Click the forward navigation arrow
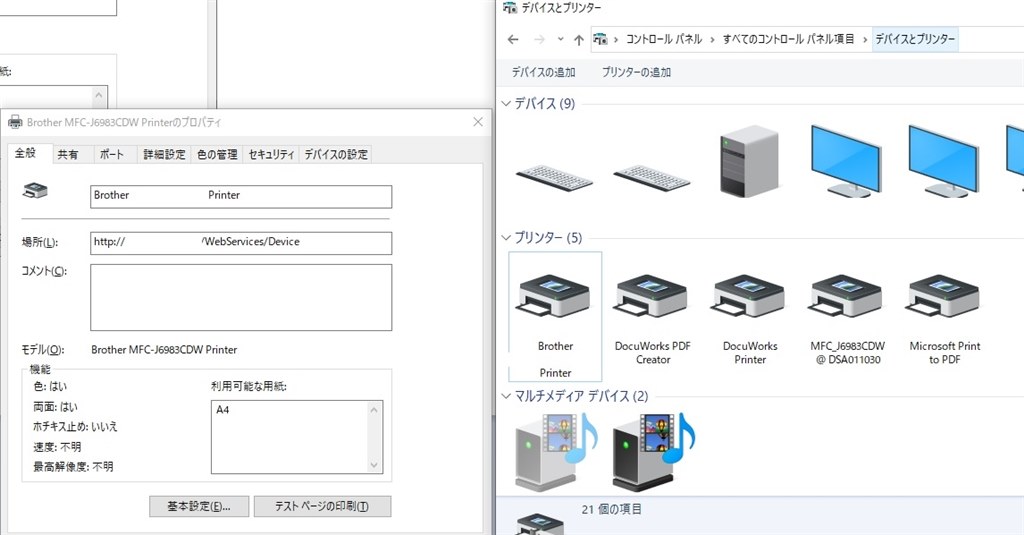 pyautogui.click(x=539, y=40)
